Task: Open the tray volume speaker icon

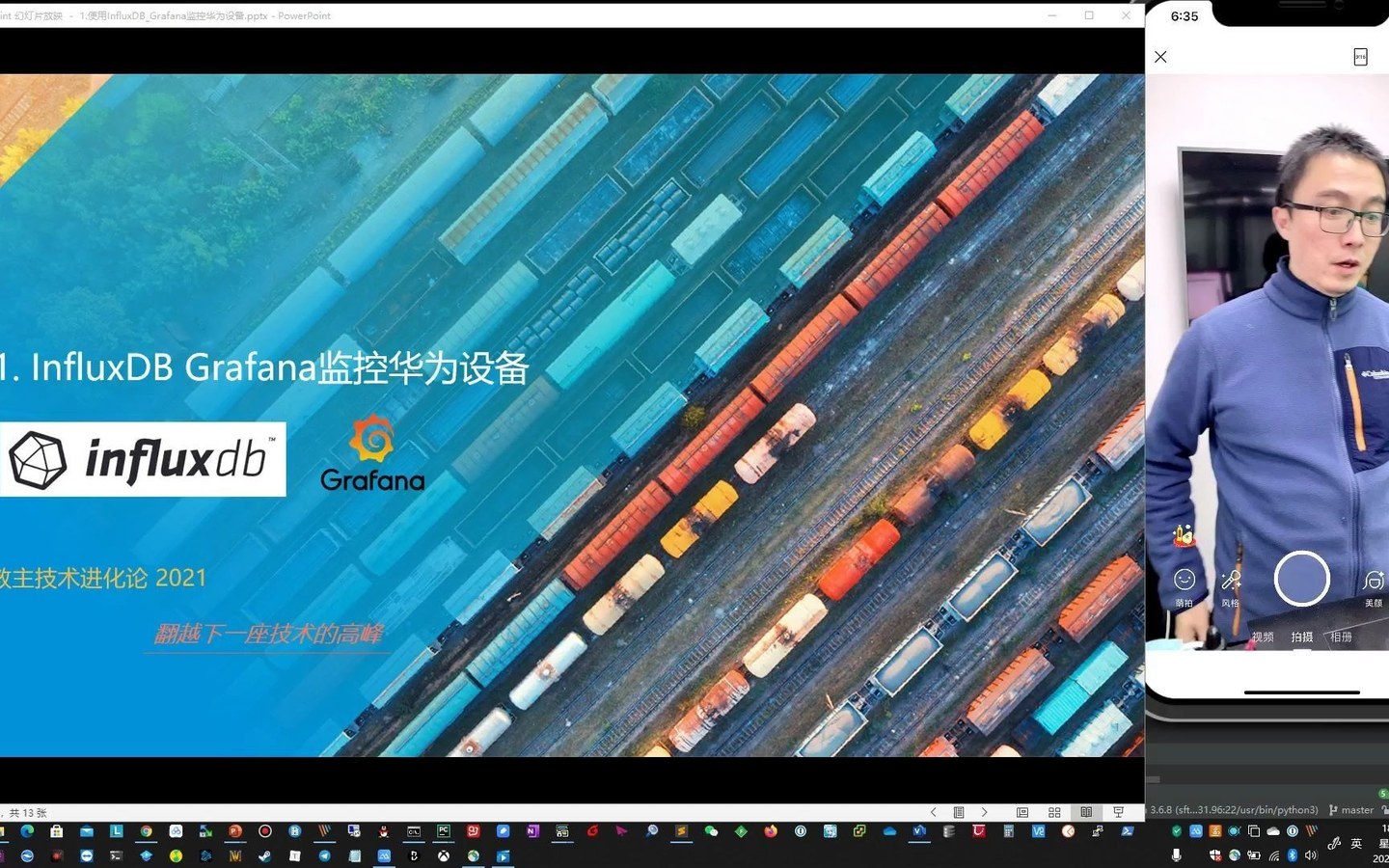Action: [1310, 854]
